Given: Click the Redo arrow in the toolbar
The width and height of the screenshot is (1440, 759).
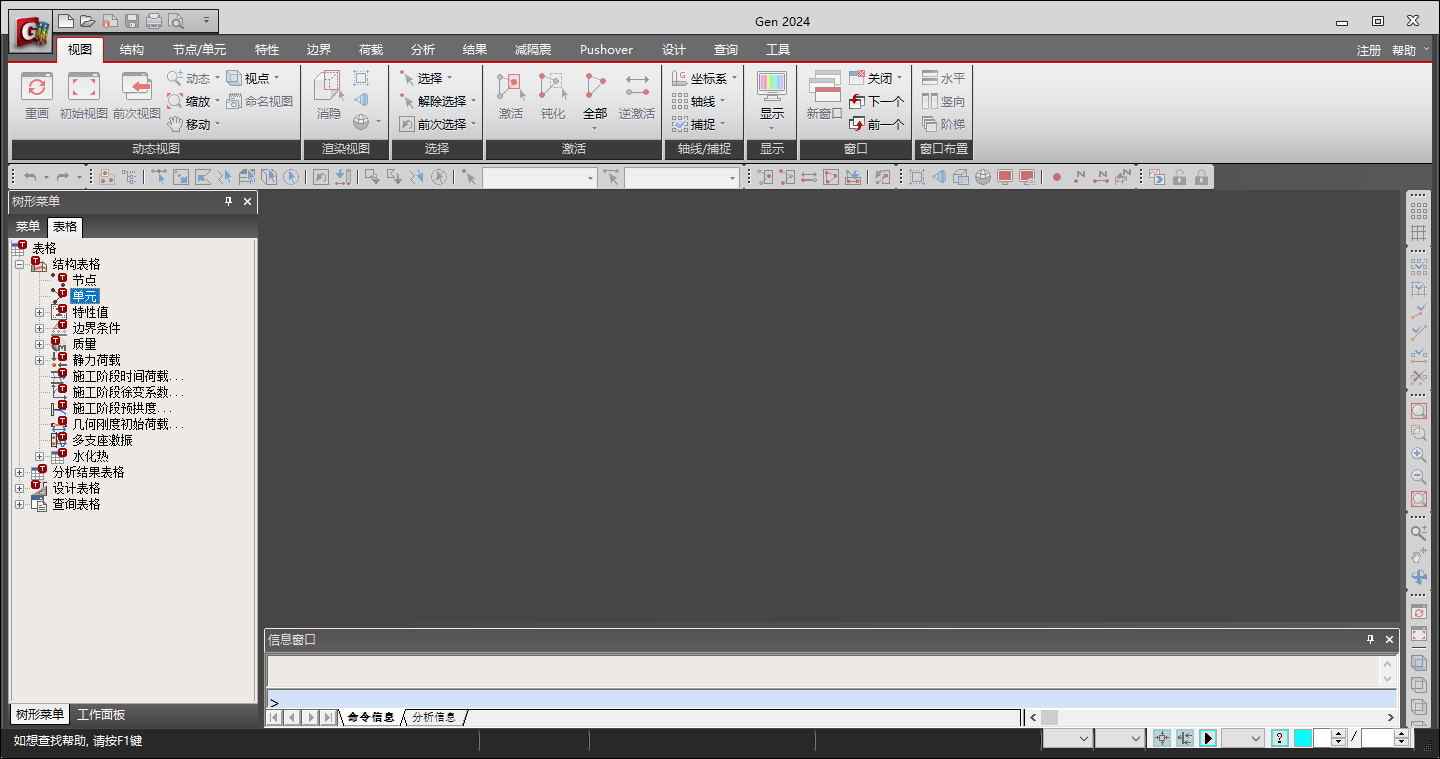Looking at the screenshot, I should 63,177.
